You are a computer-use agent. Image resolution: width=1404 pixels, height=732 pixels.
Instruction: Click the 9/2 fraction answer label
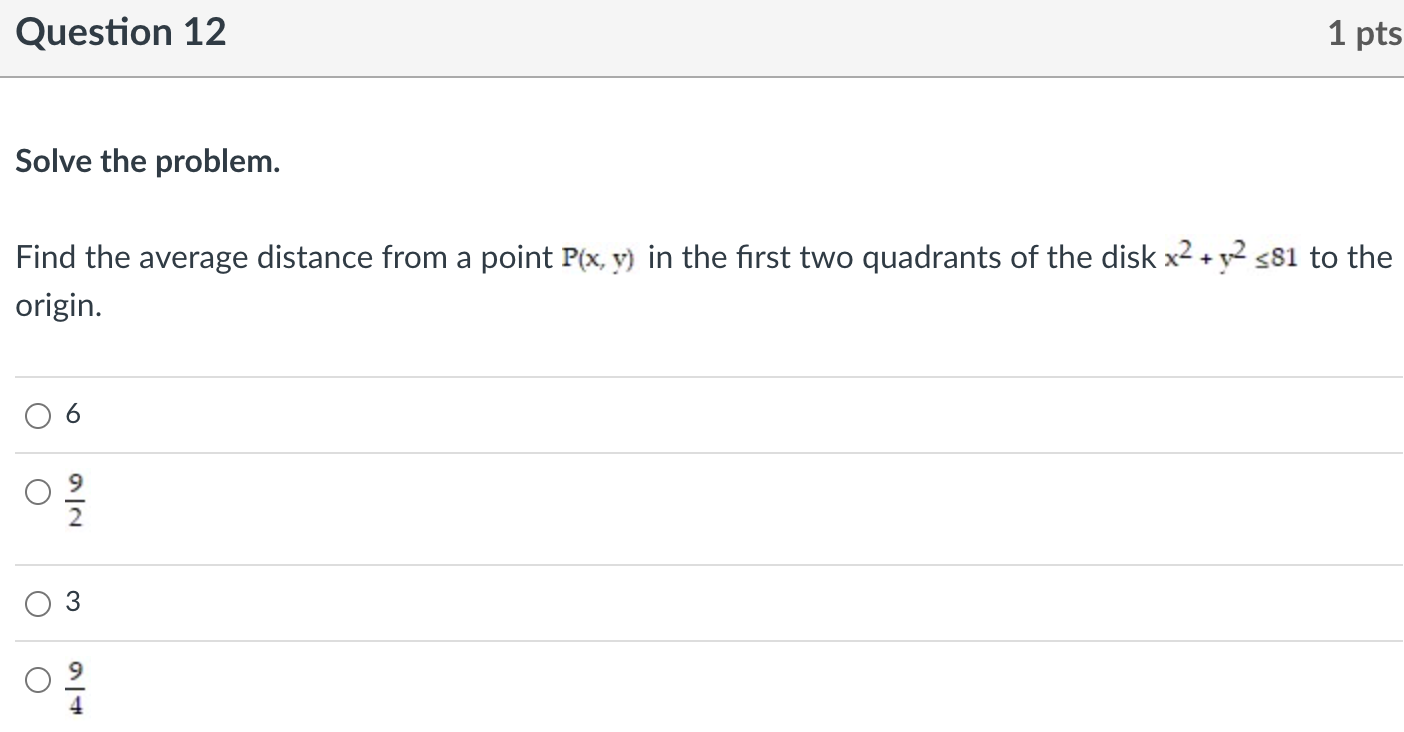[x=76, y=491]
